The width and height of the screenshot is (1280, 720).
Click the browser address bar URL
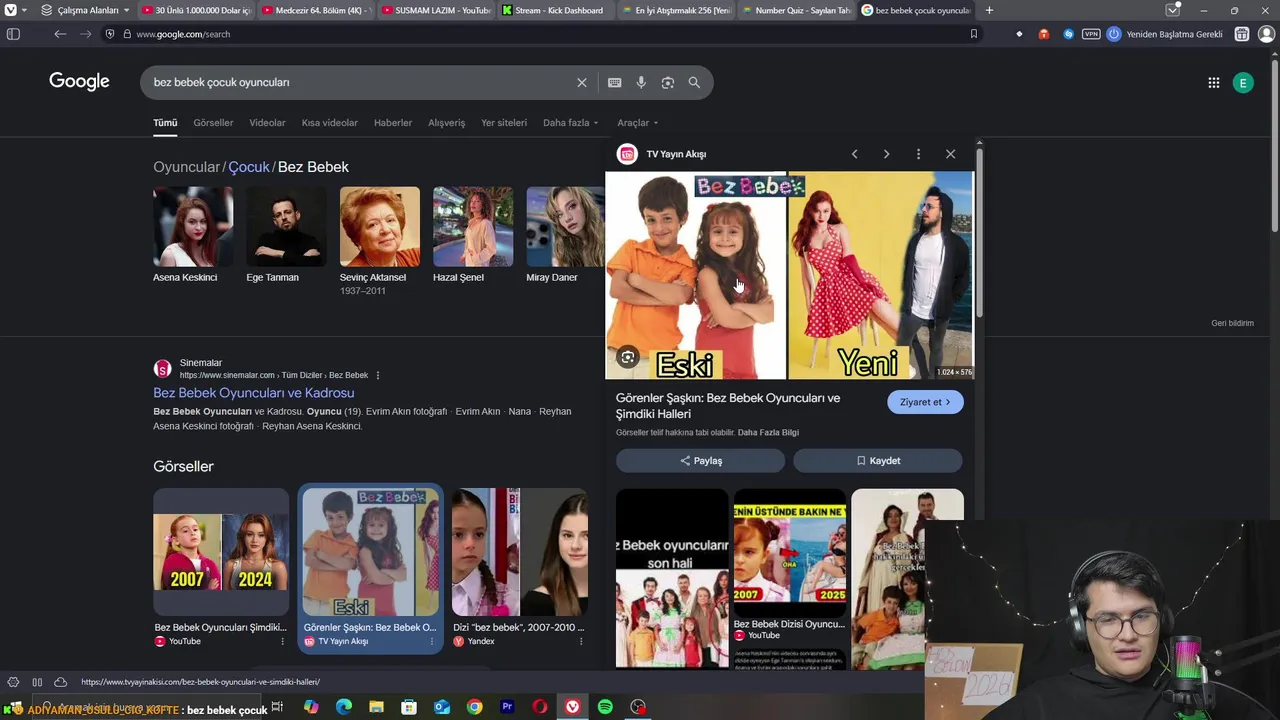coord(183,34)
